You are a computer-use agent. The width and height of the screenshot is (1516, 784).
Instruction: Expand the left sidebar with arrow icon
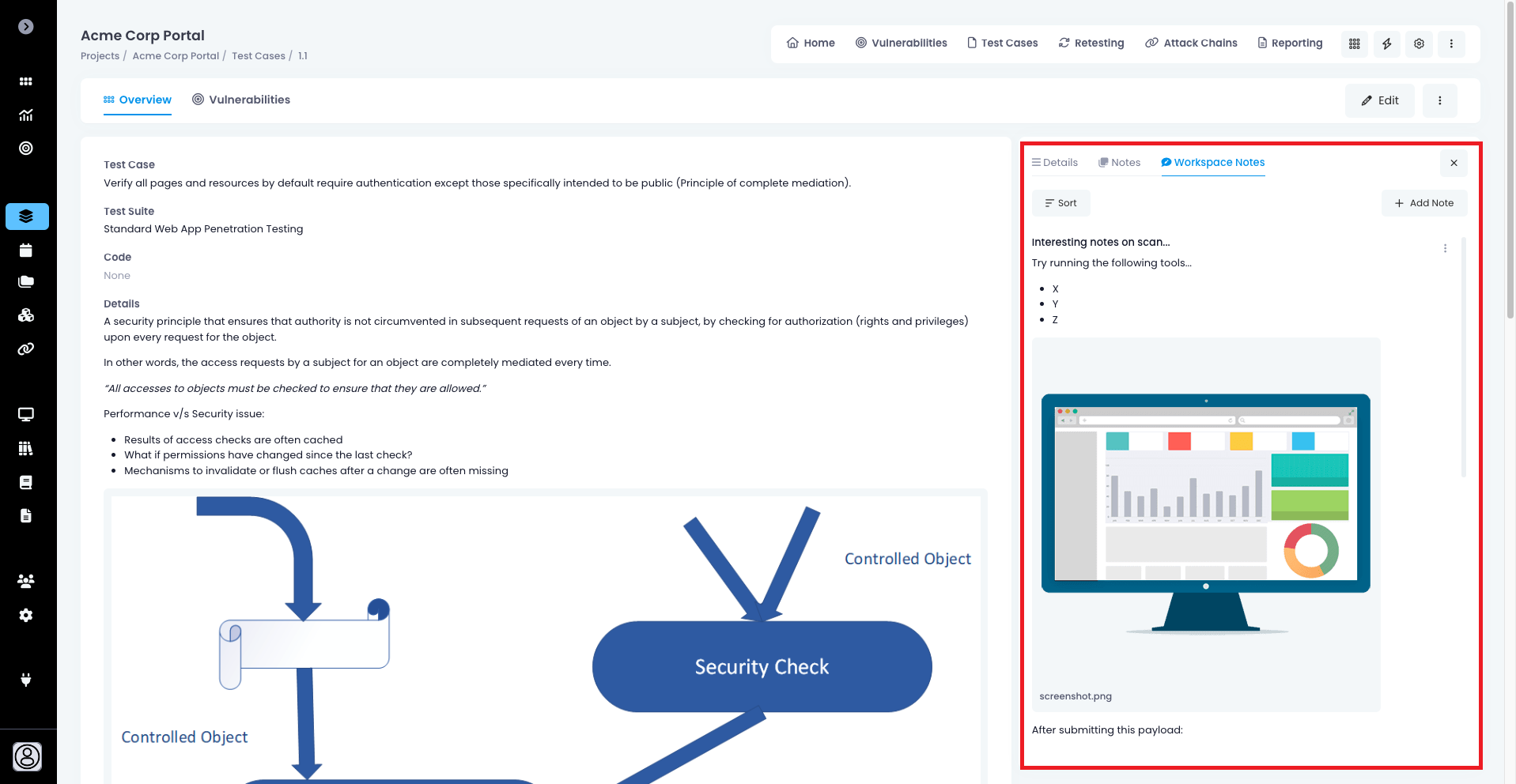[x=26, y=27]
